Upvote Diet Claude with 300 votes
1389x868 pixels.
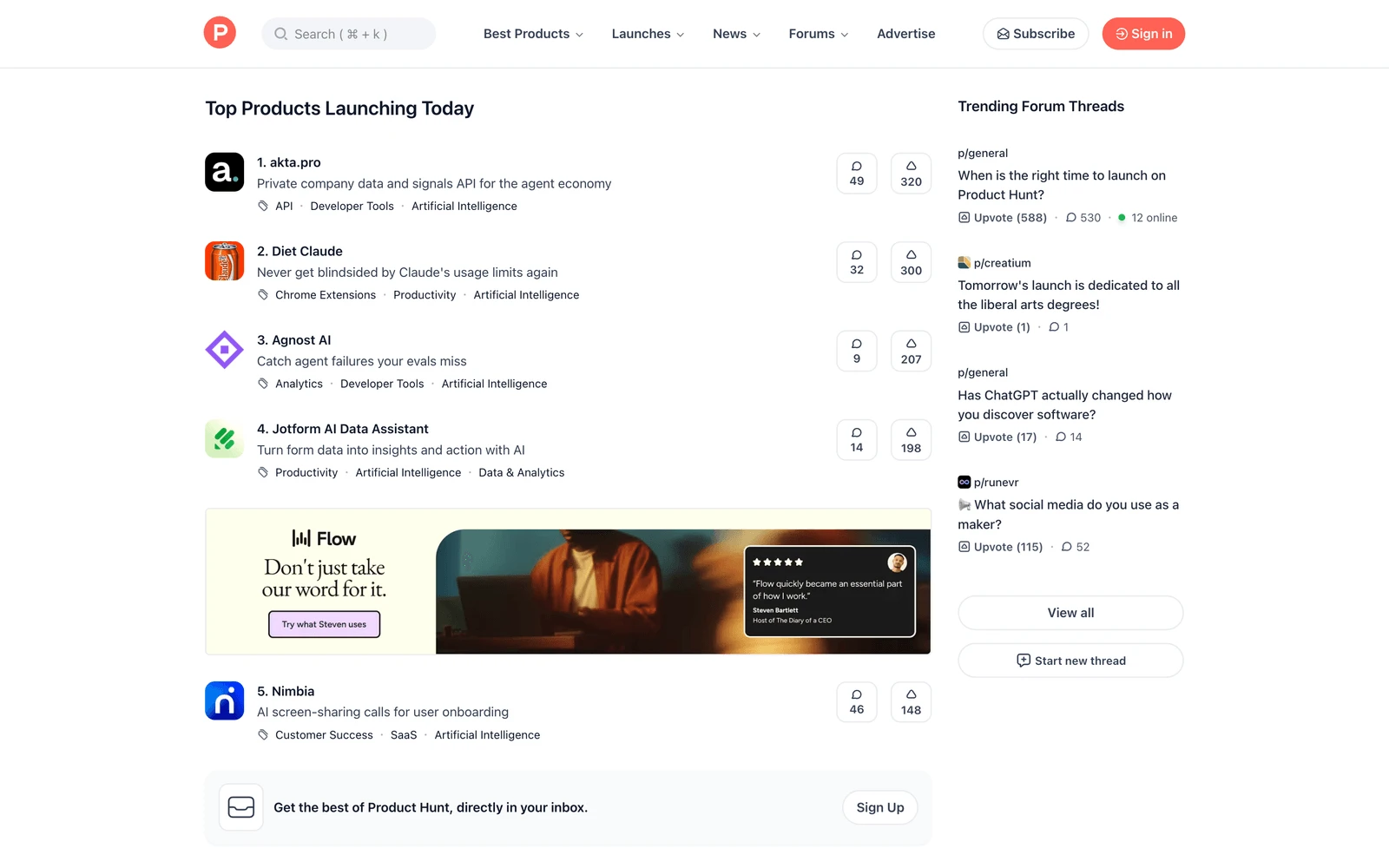(x=911, y=262)
